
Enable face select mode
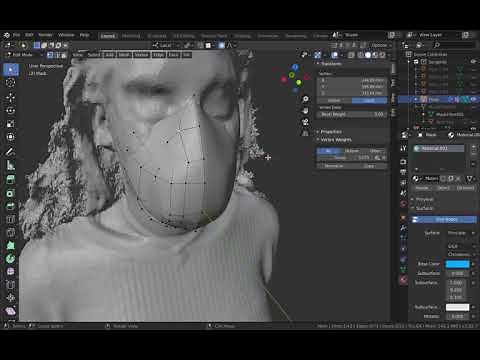(64, 55)
